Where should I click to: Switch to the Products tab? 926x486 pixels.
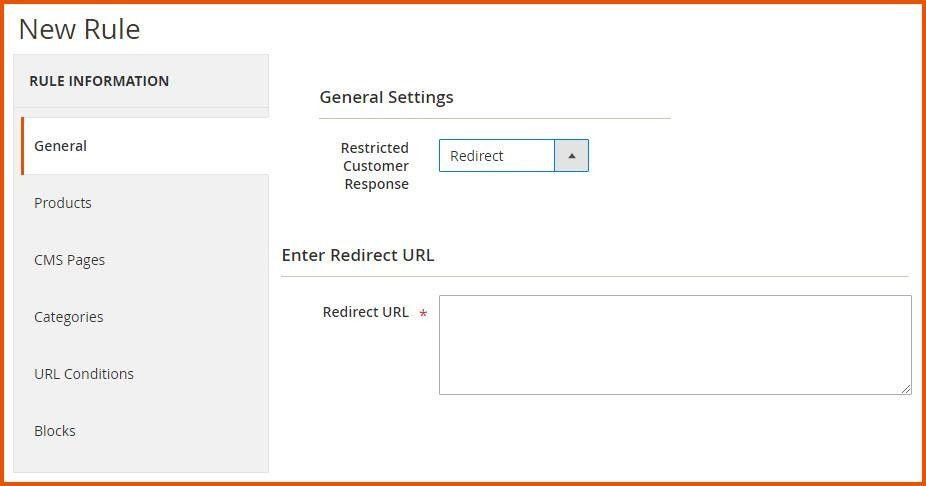[63, 203]
